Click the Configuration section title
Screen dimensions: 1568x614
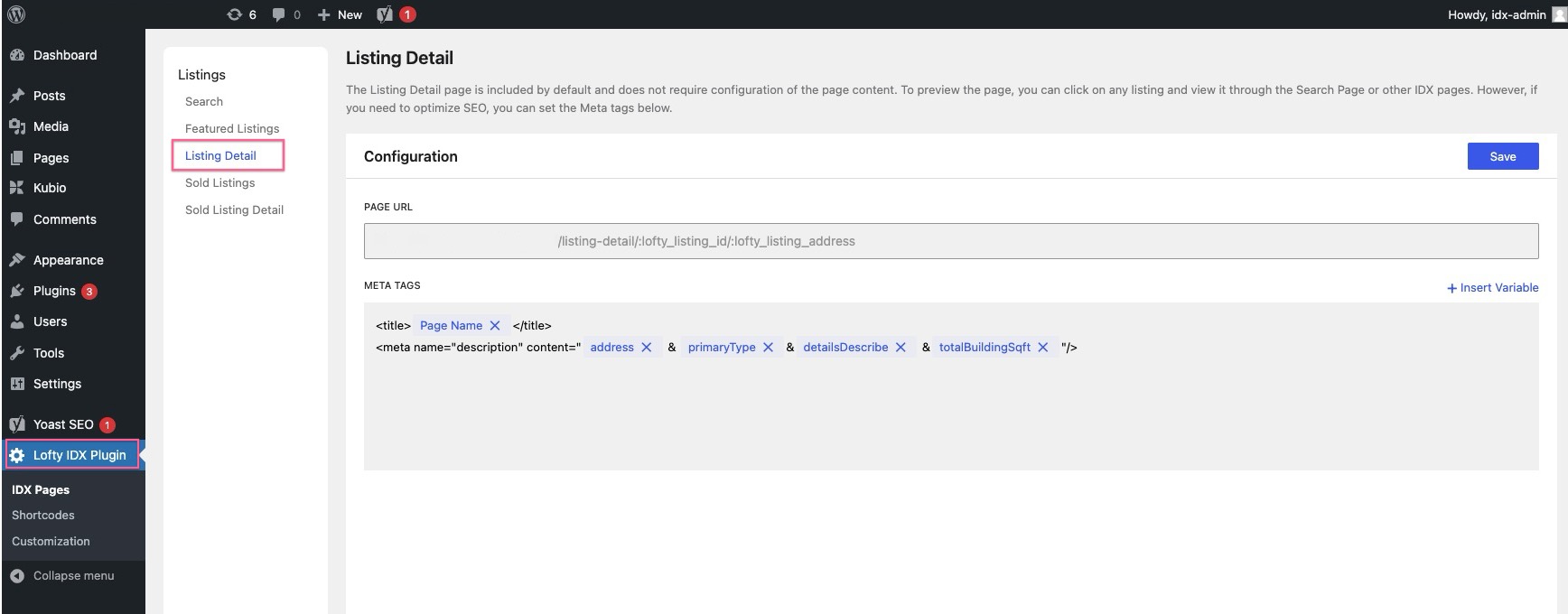coord(411,156)
